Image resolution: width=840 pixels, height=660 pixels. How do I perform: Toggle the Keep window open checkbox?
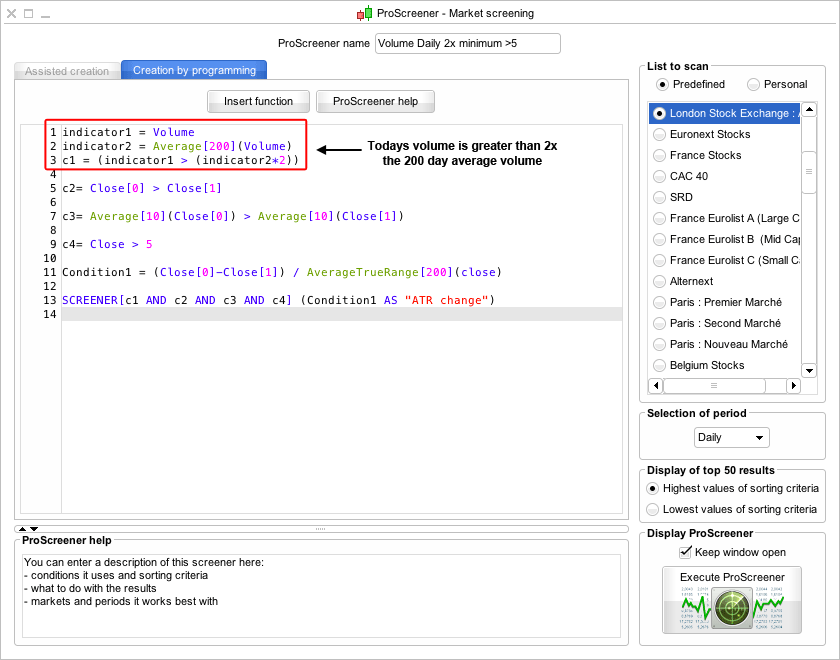point(685,552)
